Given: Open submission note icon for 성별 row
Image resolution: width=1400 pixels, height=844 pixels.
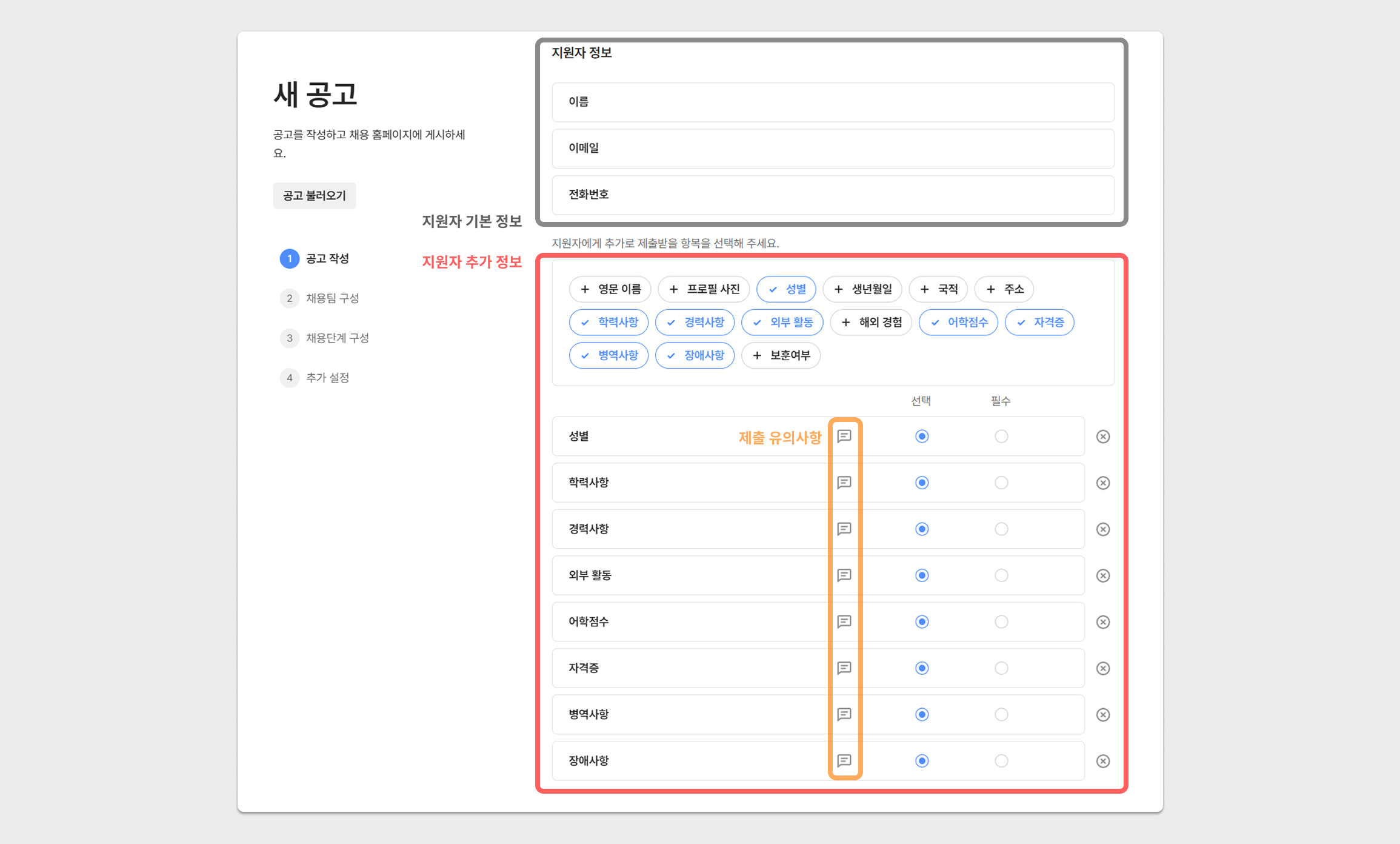Looking at the screenshot, I should pos(844,437).
